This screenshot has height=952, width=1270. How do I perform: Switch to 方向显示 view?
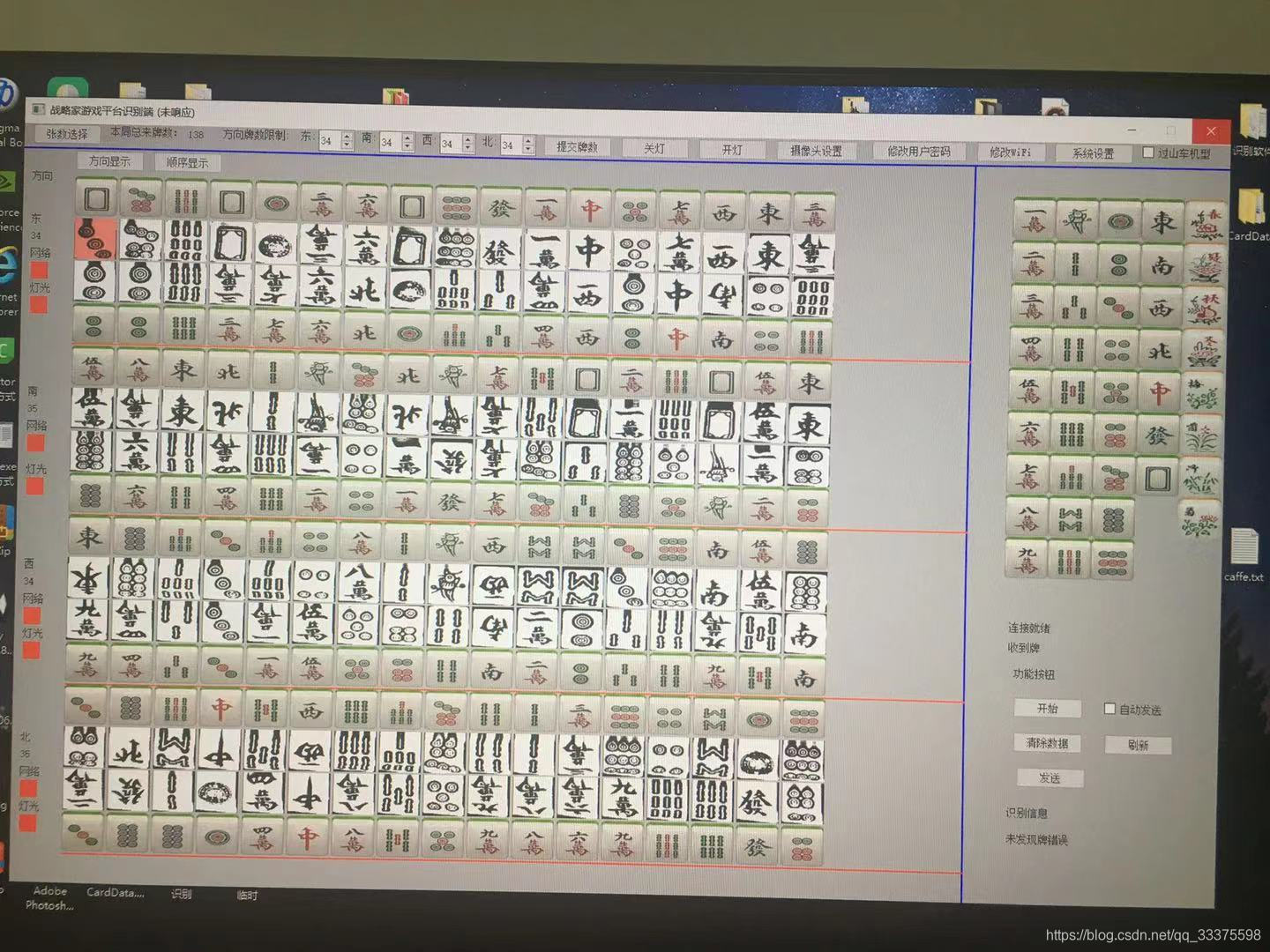coord(109,161)
